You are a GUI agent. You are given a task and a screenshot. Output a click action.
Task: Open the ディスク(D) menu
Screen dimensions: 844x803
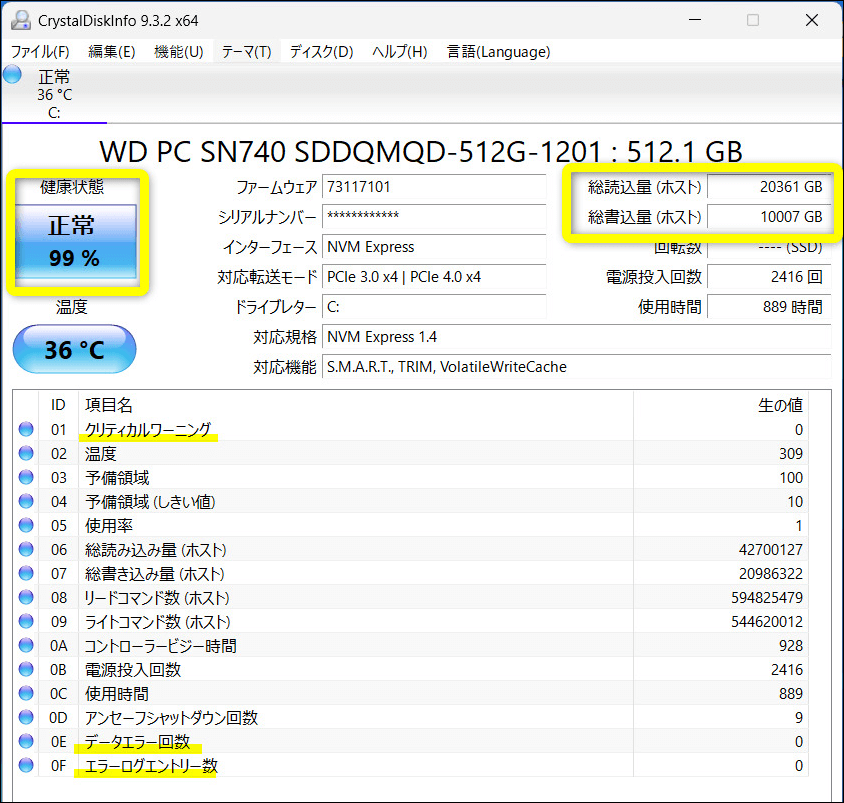pos(321,52)
